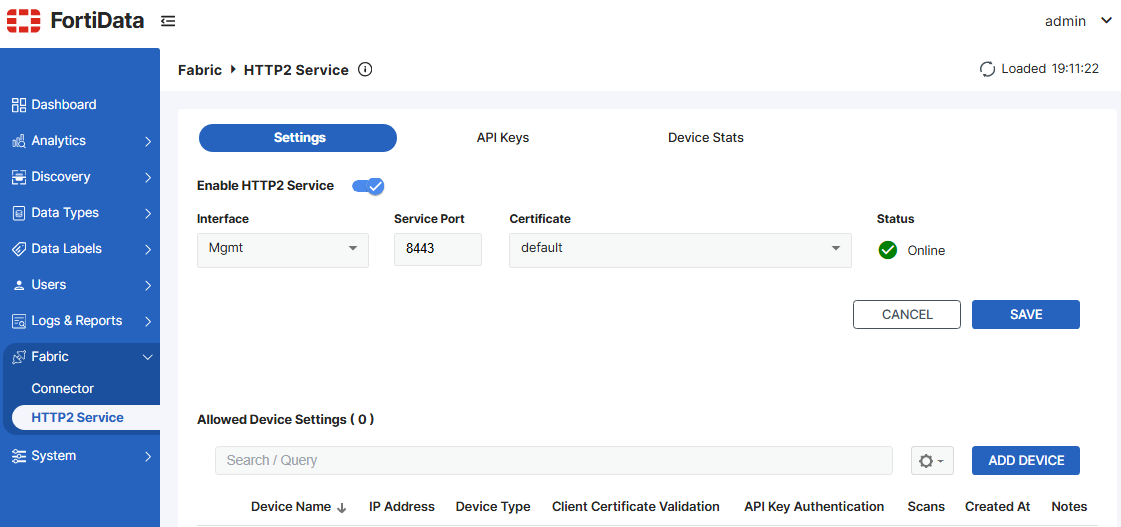The width and height of the screenshot is (1121, 527).
Task: Sort by Device Name arrow icon
Action: click(x=342, y=508)
